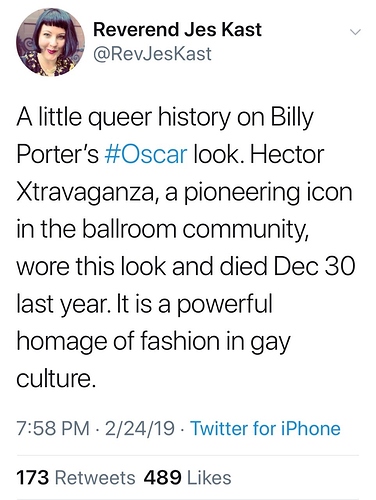Open Reverend Jes Kast's profile picture
Image resolution: width=376 pixels, height=500 pixels.
pos(50,42)
